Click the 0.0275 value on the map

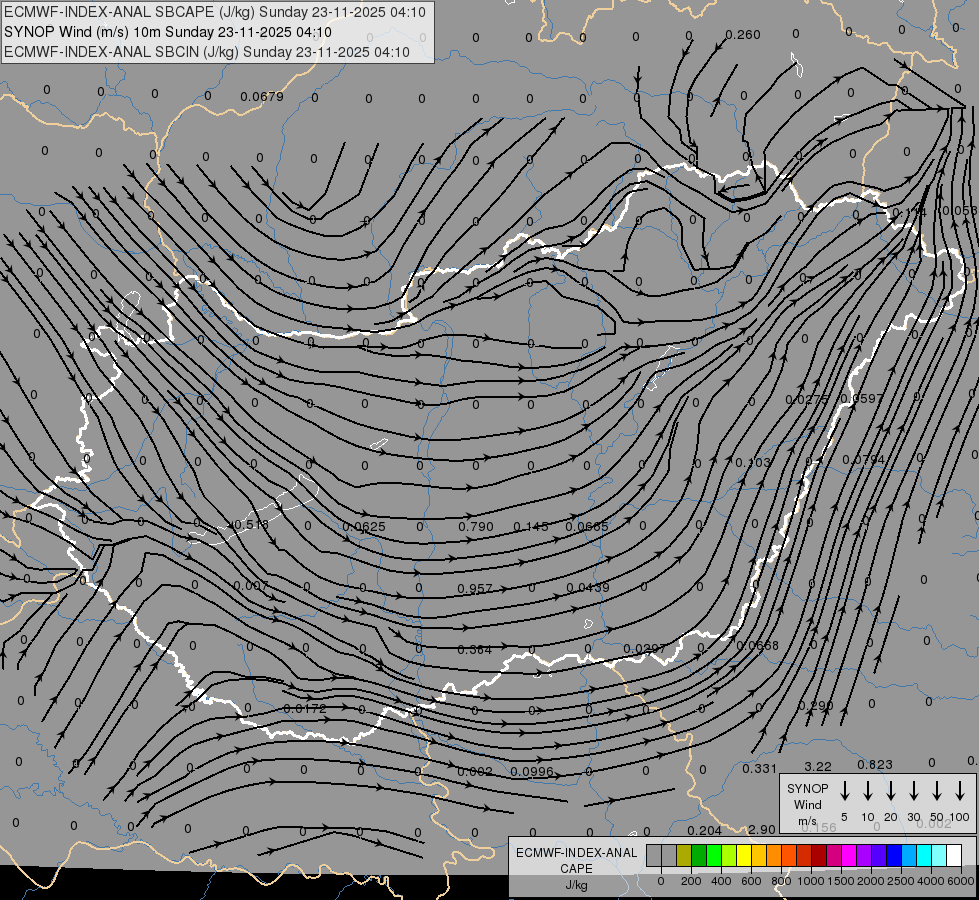point(807,399)
